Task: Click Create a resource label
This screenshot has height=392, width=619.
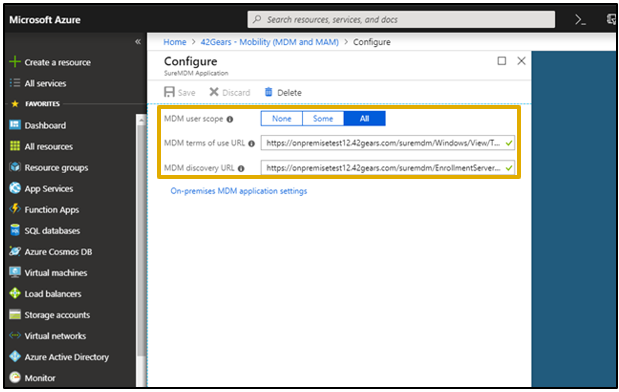Action: point(57,62)
